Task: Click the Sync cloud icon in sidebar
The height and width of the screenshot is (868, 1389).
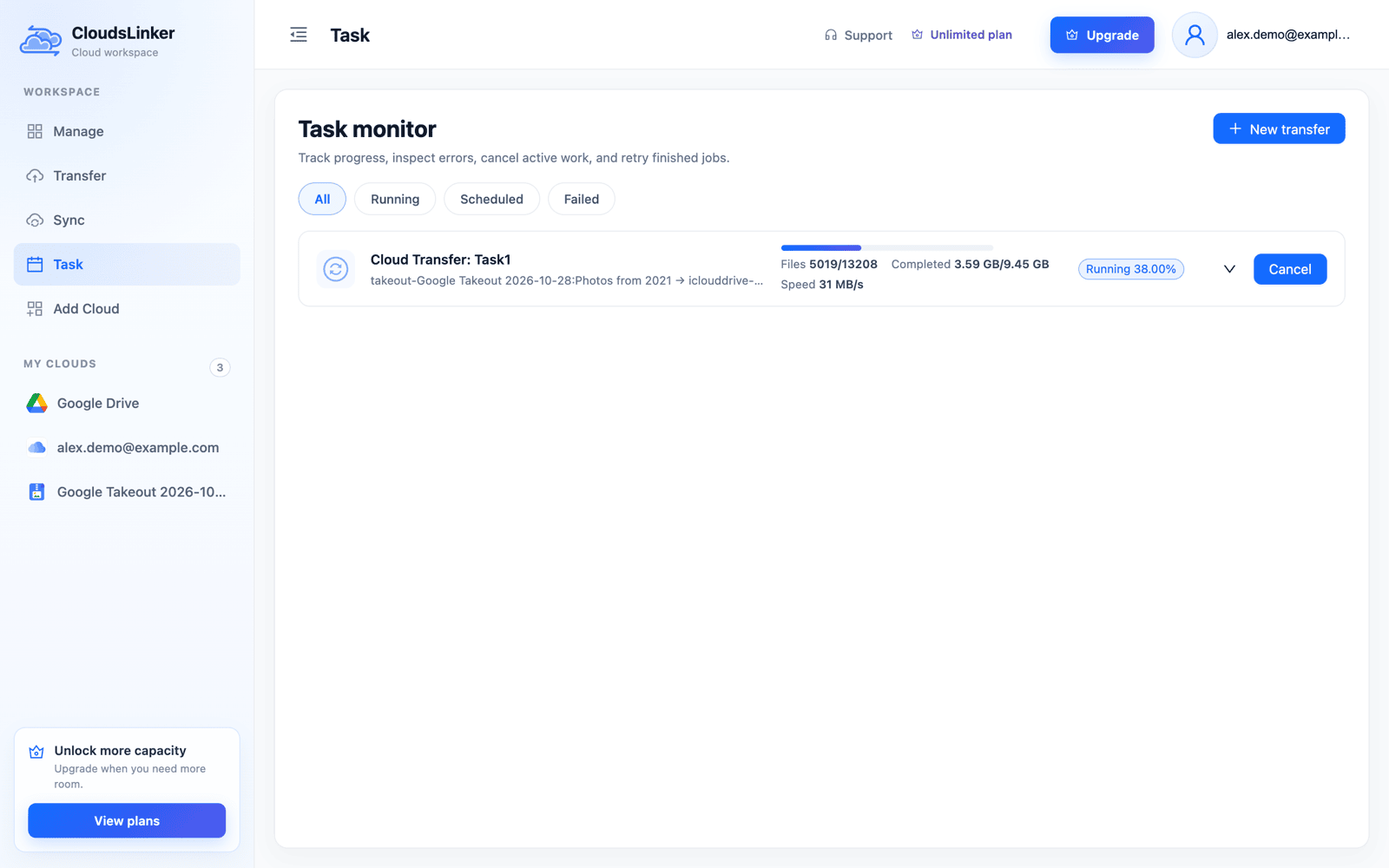Action: point(35,220)
